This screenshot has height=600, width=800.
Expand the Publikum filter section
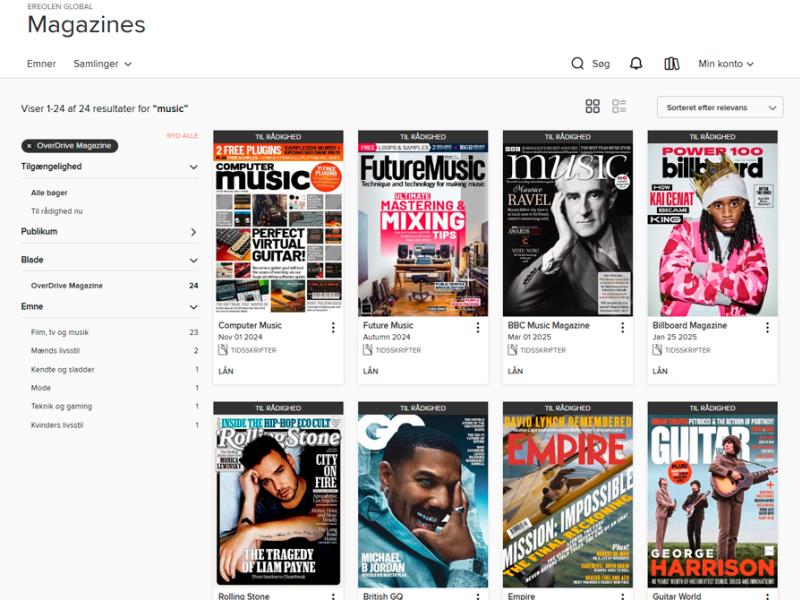[x=193, y=232]
